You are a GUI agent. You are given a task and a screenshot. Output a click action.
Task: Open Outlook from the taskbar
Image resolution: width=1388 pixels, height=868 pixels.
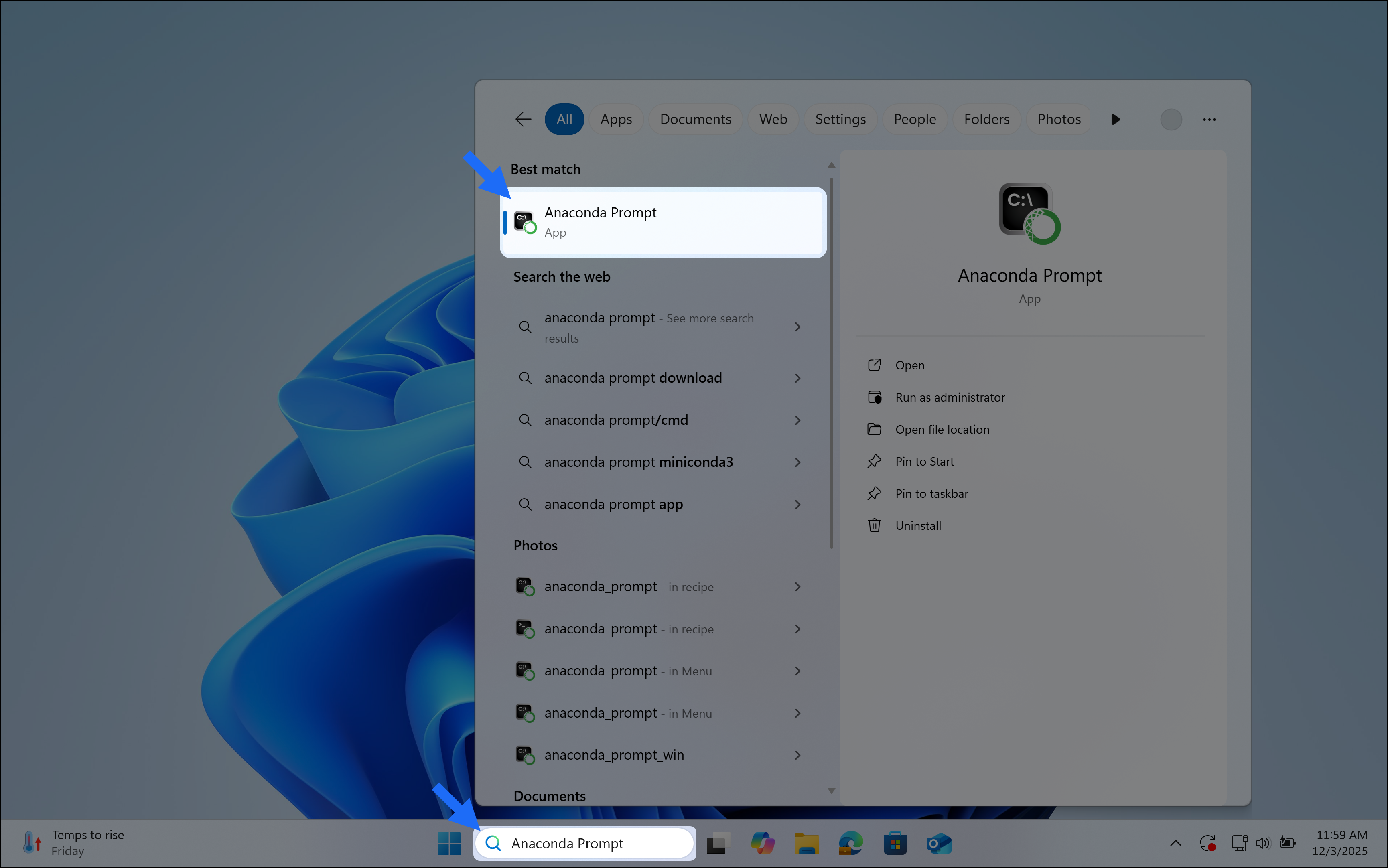939,843
